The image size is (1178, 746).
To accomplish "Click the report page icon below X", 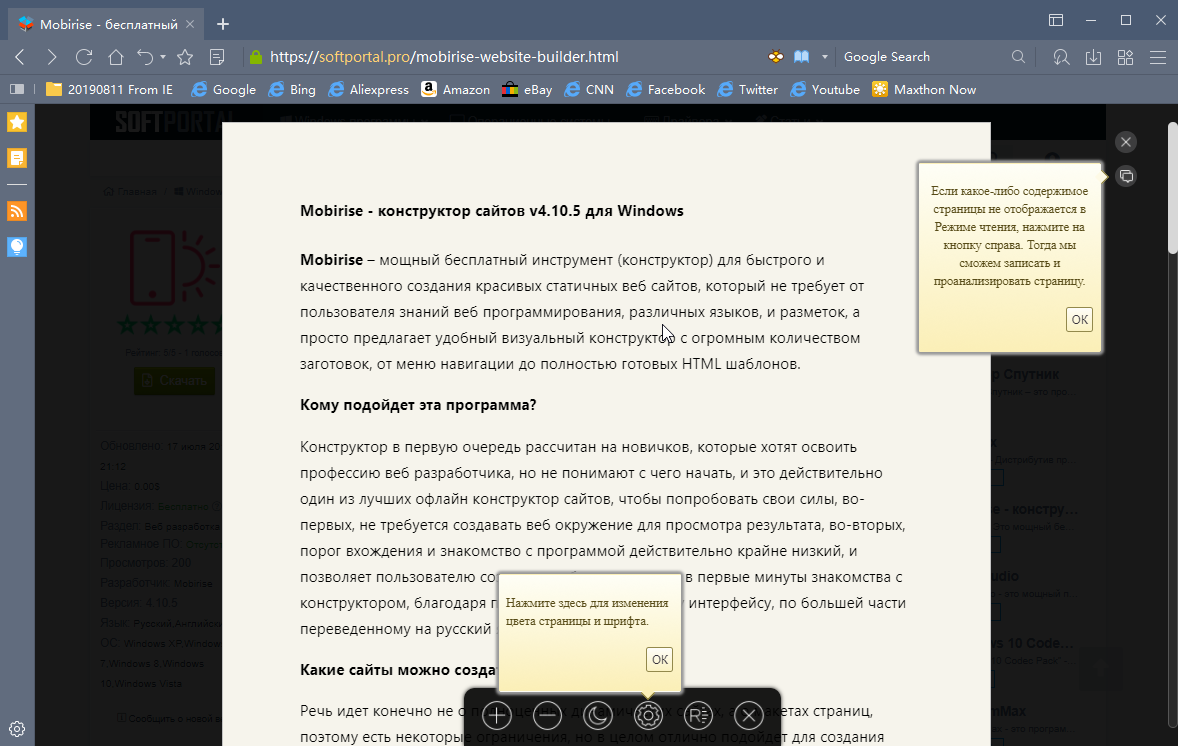I will (x=1125, y=177).
